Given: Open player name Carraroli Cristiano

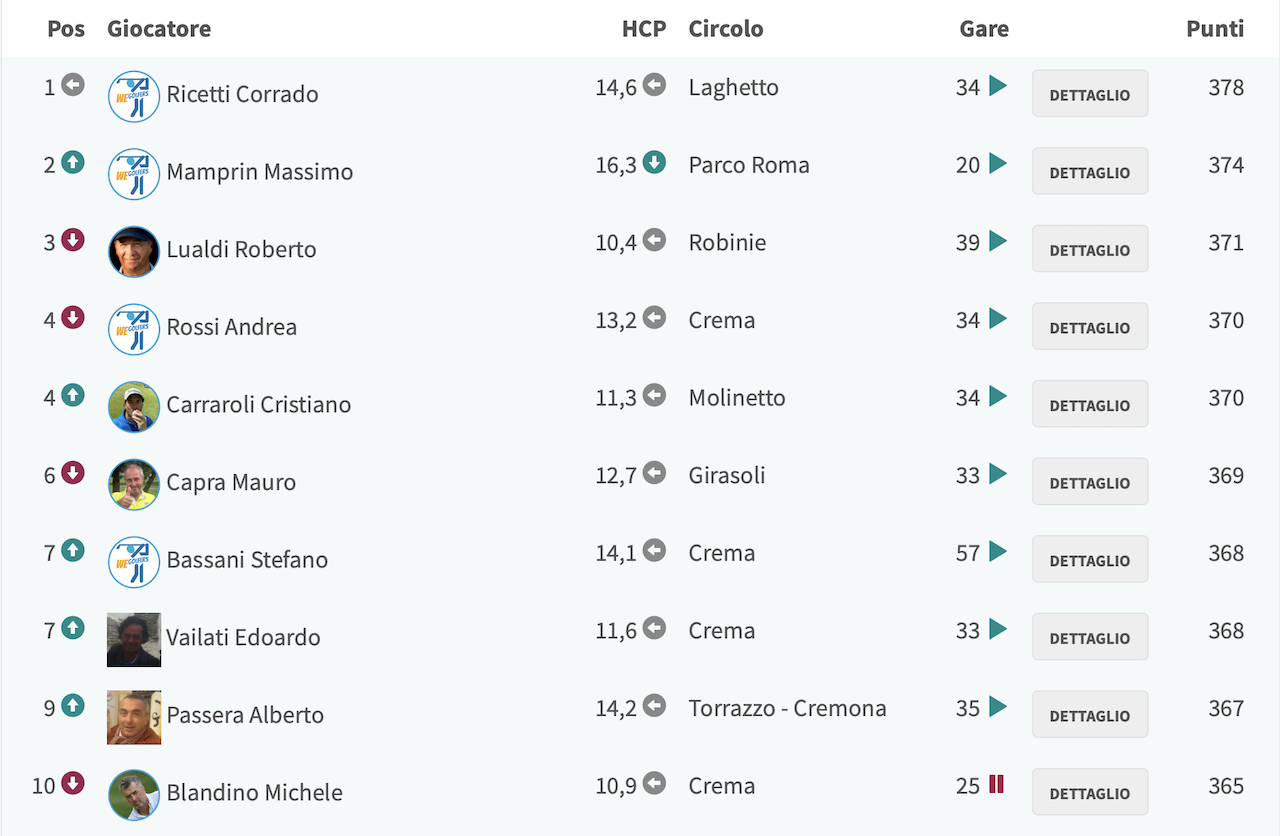Looking at the screenshot, I should click(x=259, y=404).
